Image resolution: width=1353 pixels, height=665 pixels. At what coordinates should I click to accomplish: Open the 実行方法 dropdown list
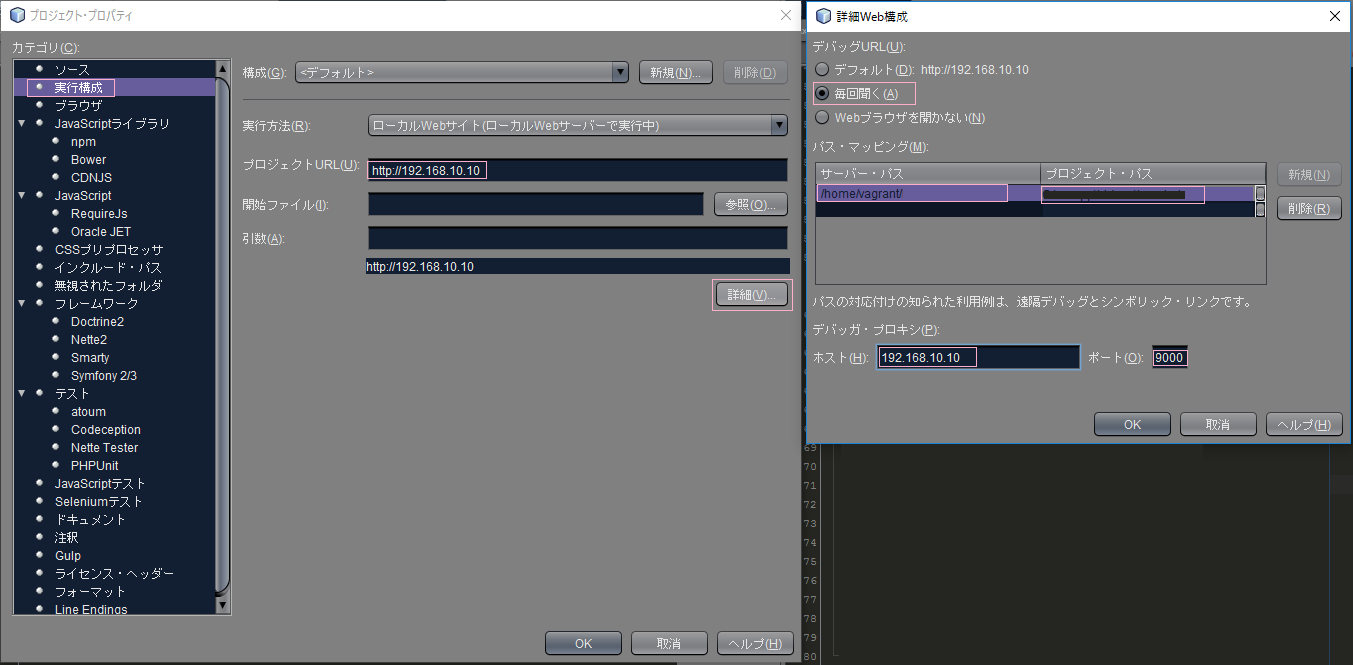tap(778, 125)
